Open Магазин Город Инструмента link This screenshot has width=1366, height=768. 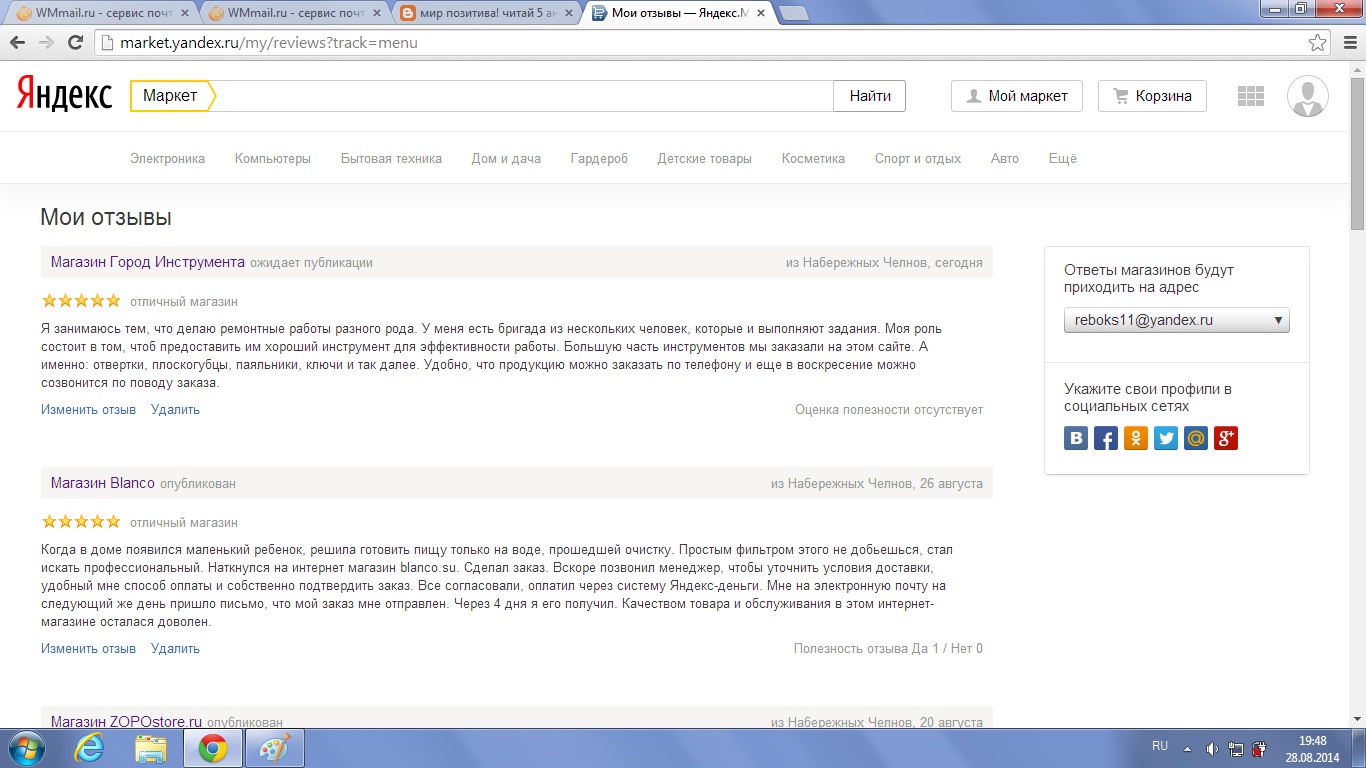click(x=148, y=262)
